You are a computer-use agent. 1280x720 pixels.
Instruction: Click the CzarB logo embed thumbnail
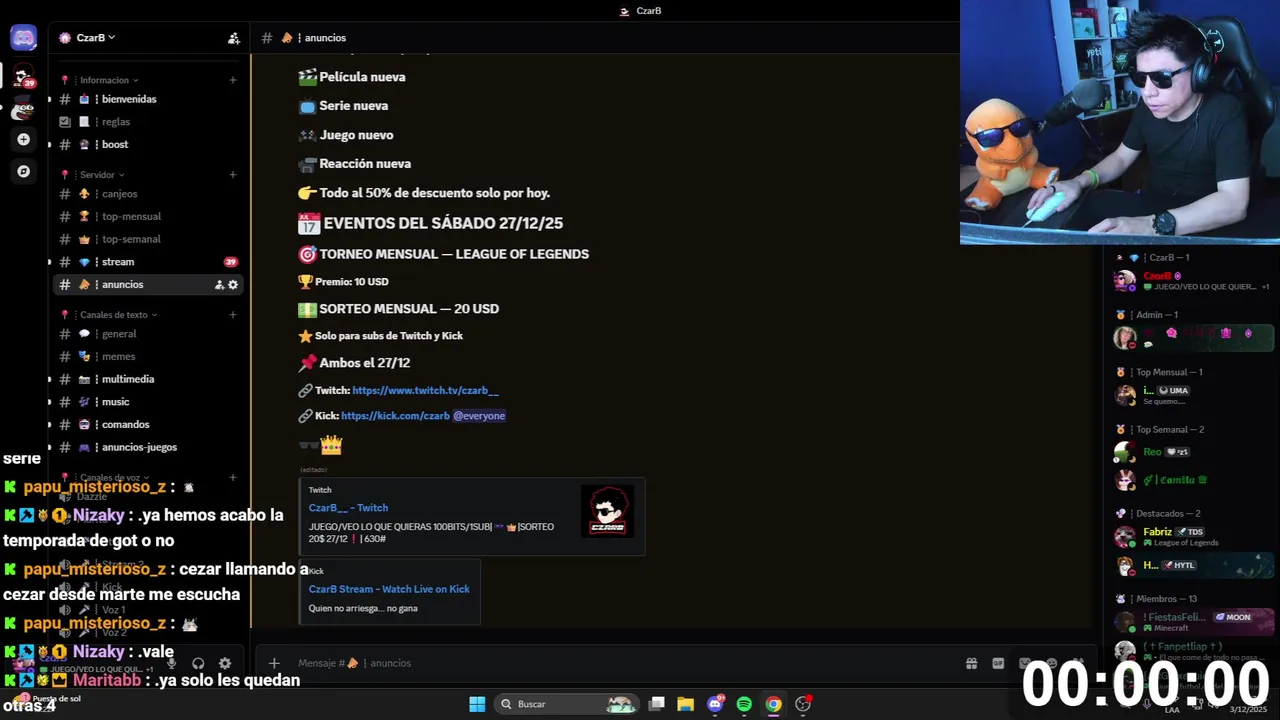point(607,511)
